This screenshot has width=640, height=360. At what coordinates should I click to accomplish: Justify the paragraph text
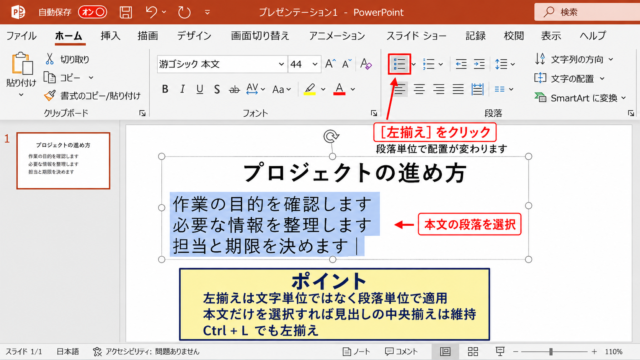458,89
